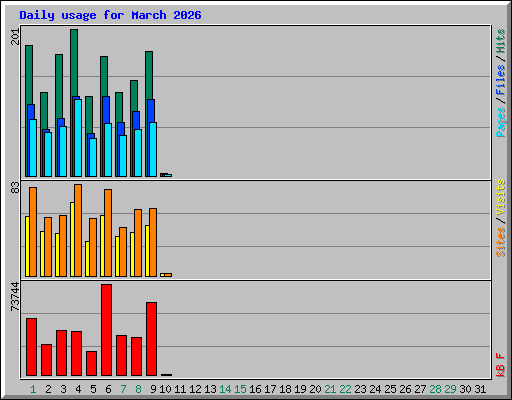Click the day 9 cyan pages bar

(153, 149)
